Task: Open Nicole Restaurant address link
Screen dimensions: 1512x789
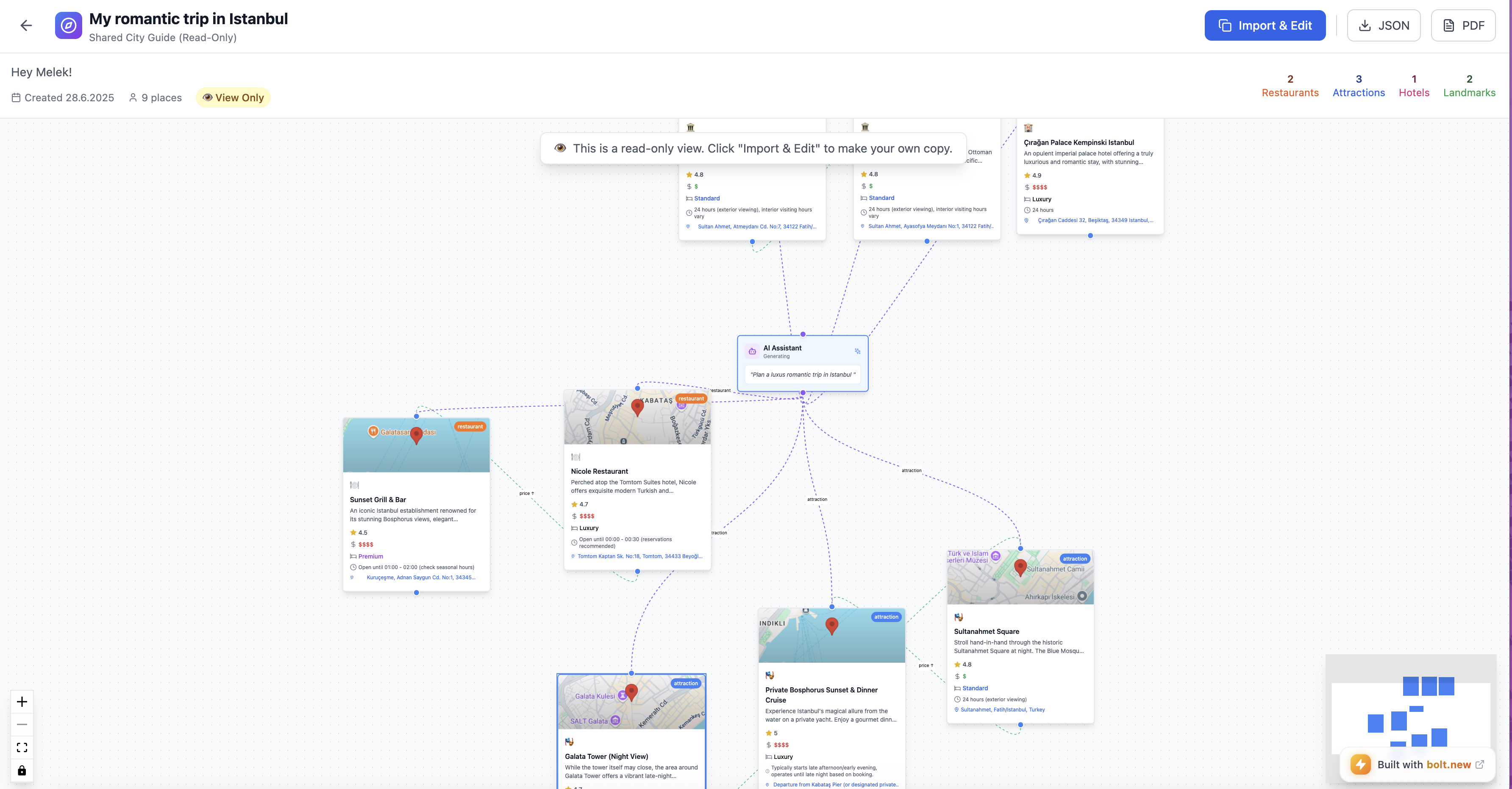Action: 639,556
